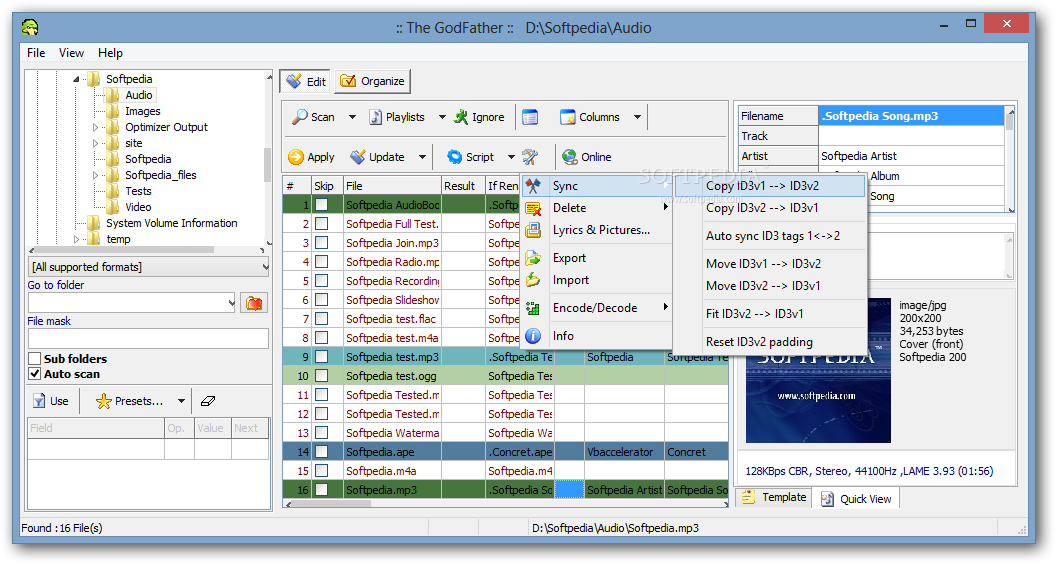Click the Import menu icon
Image resolution: width=1056 pixels, height=564 pixels.
click(533, 280)
